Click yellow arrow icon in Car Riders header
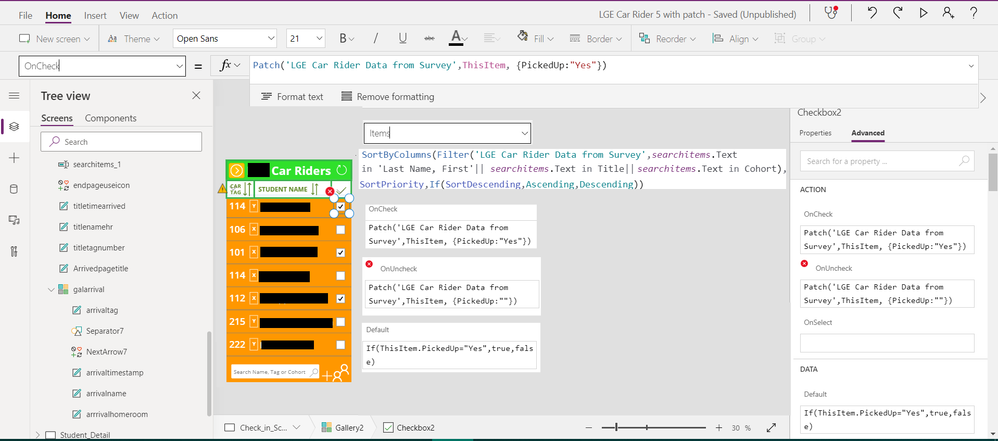The height and width of the screenshot is (441, 998). [x=236, y=170]
